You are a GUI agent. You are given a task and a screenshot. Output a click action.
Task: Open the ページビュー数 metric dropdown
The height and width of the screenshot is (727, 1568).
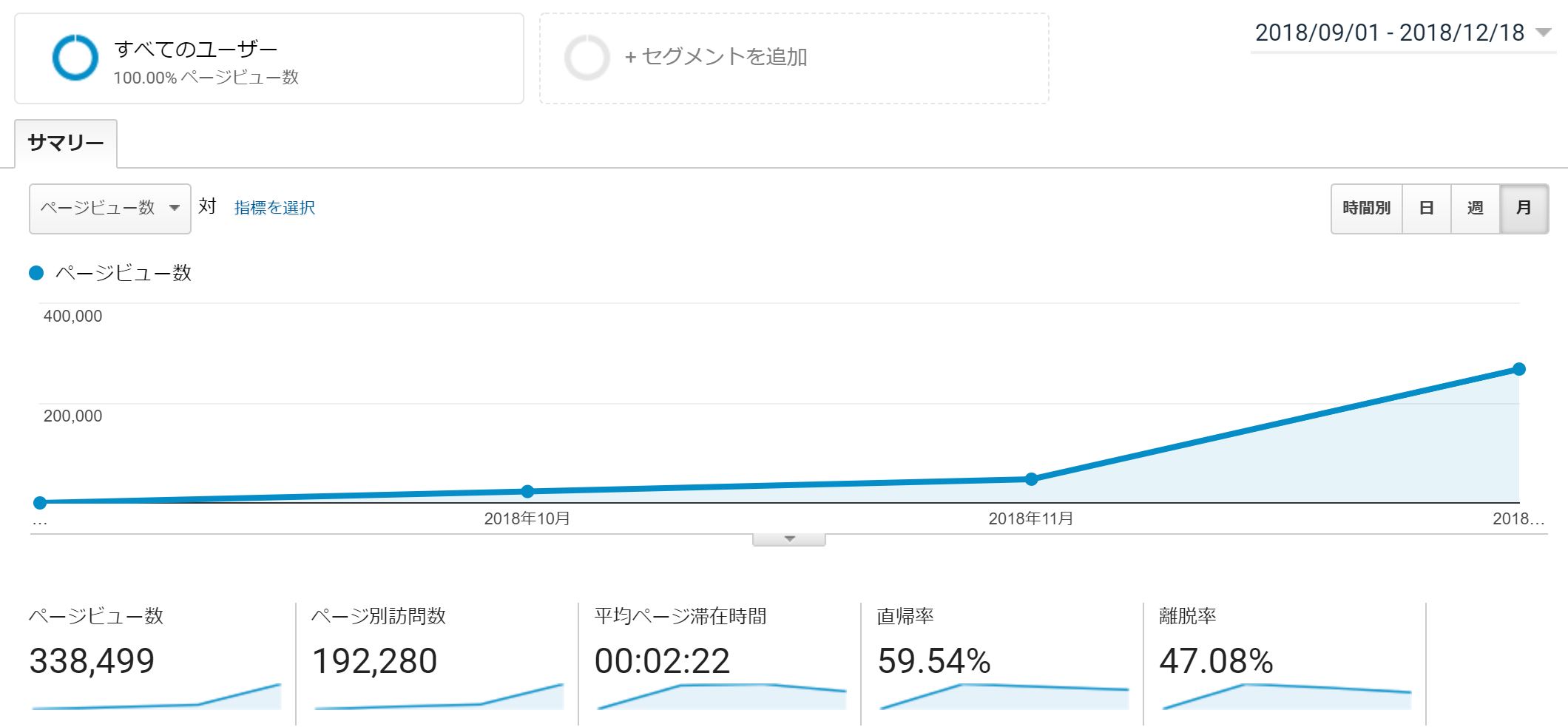coord(110,209)
